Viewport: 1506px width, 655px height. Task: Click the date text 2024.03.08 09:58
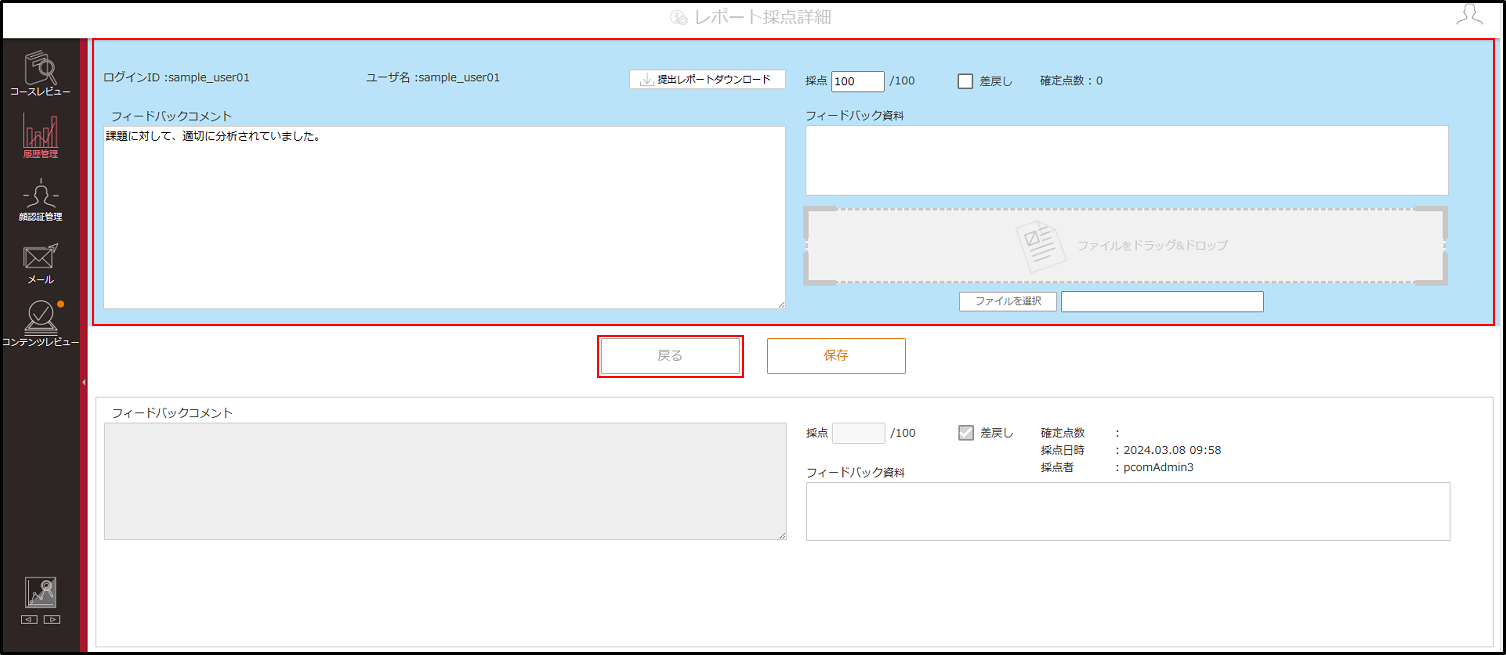pyautogui.click(x=1174, y=450)
